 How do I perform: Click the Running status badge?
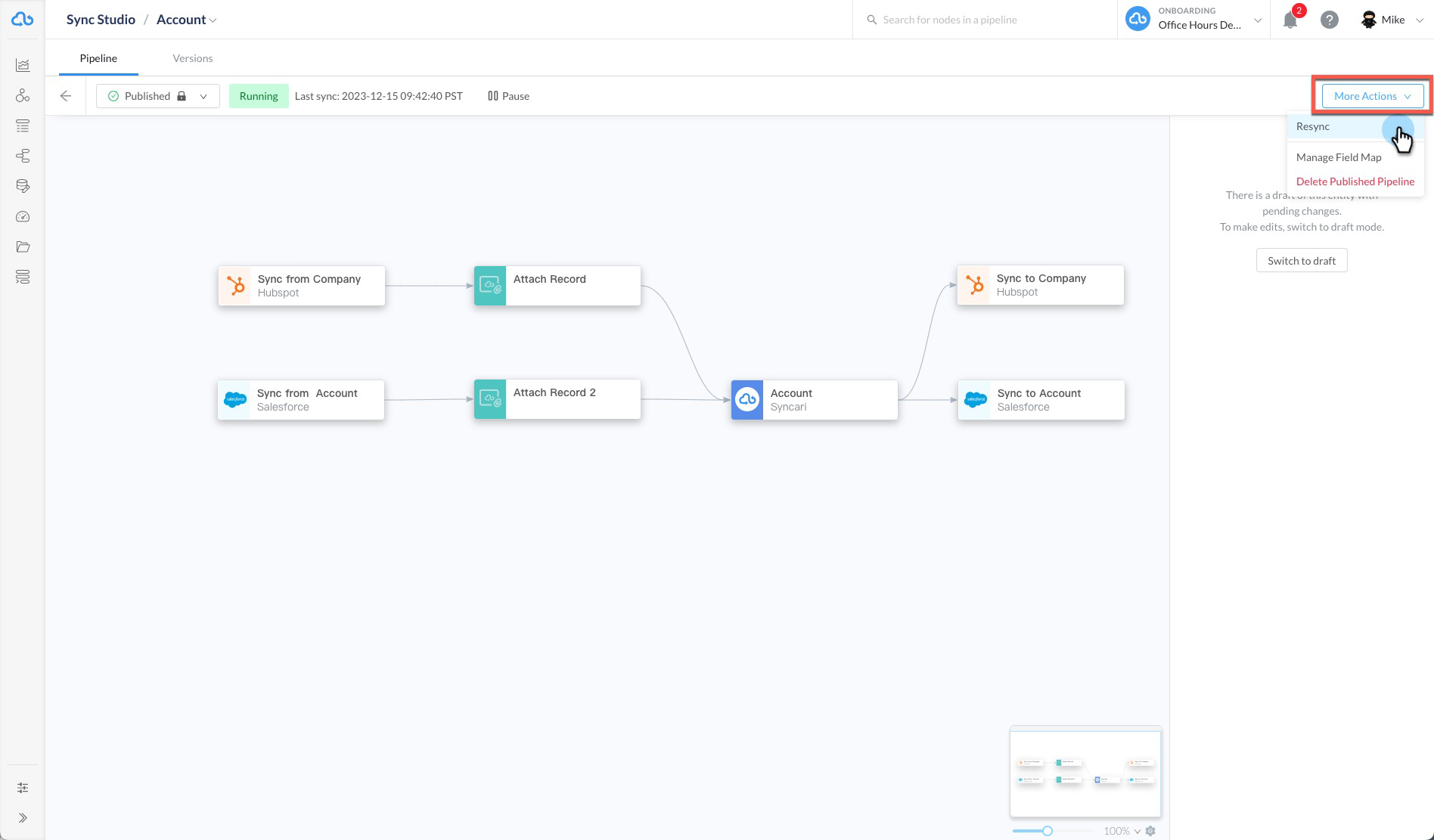[259, 96]
